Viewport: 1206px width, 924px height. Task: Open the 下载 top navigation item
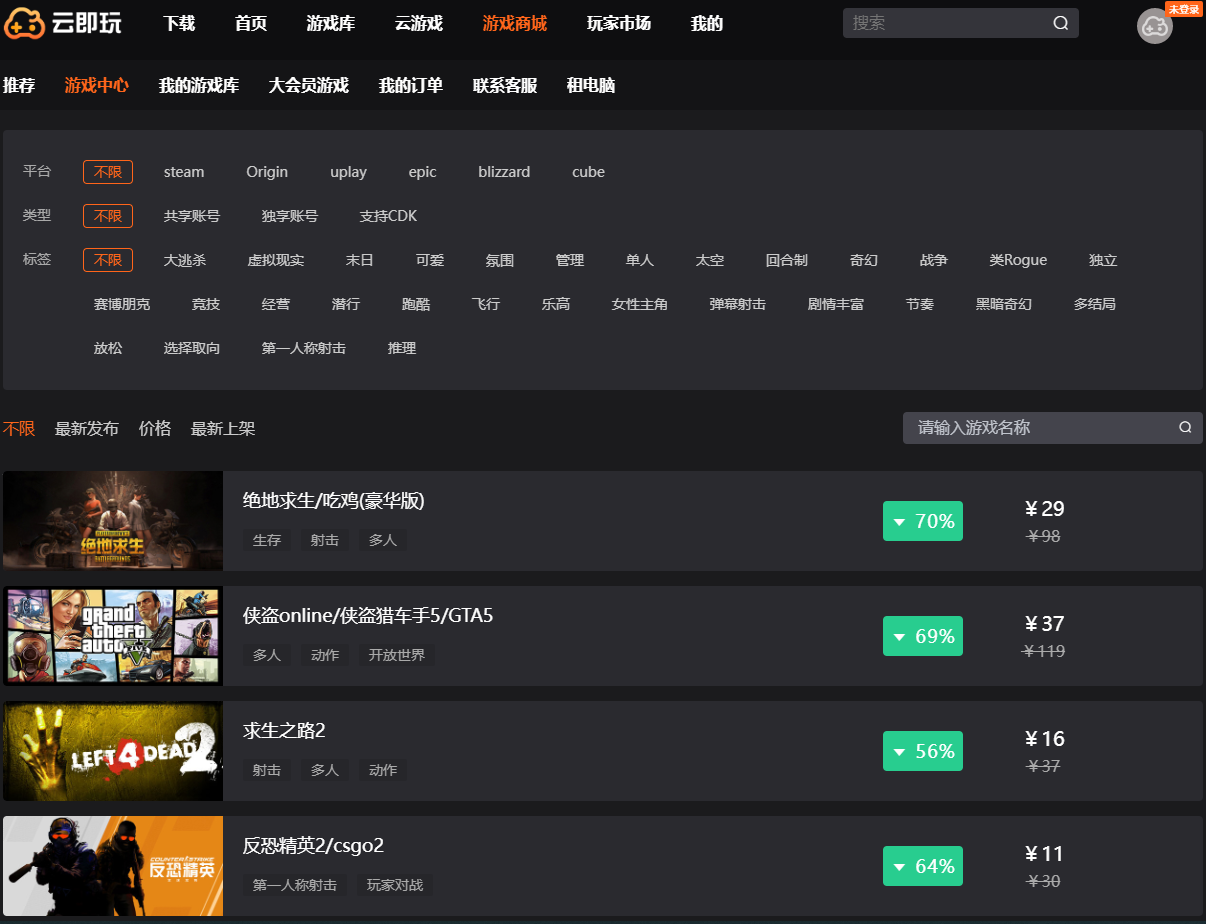(179, 23)
